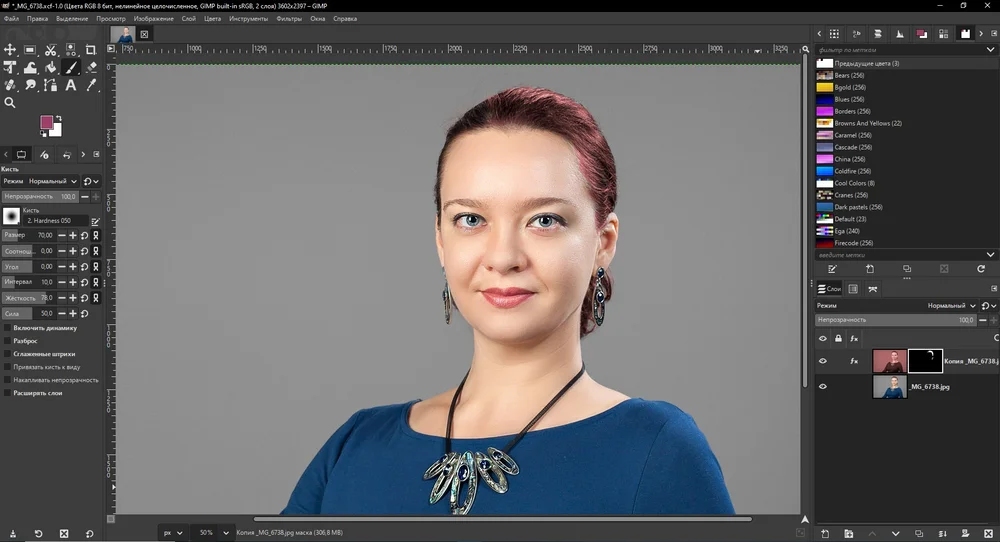Screen dimensions: 1000x542
Task: Delete the selected layer
Action: click(988, 533)
